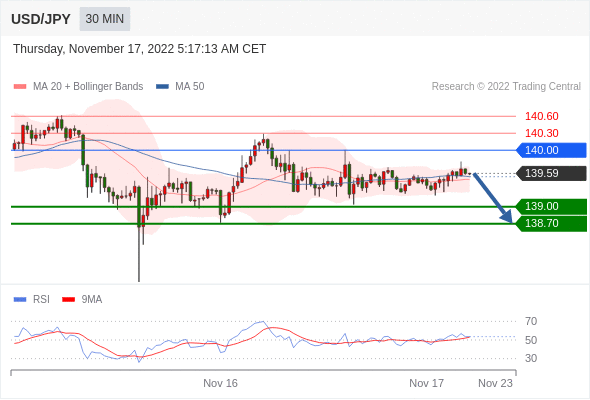
Task: Click the blue RSI legend swatch
Action: point(20,300)
